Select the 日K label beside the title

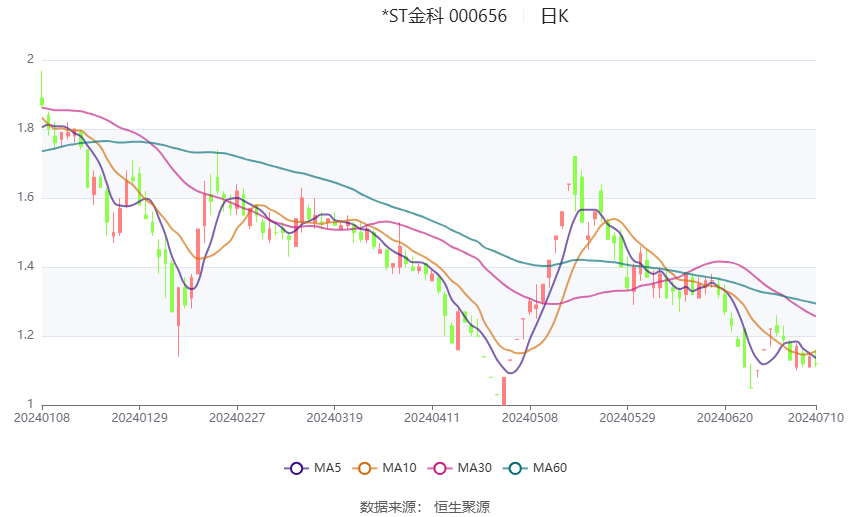click(x=554, y=16)
